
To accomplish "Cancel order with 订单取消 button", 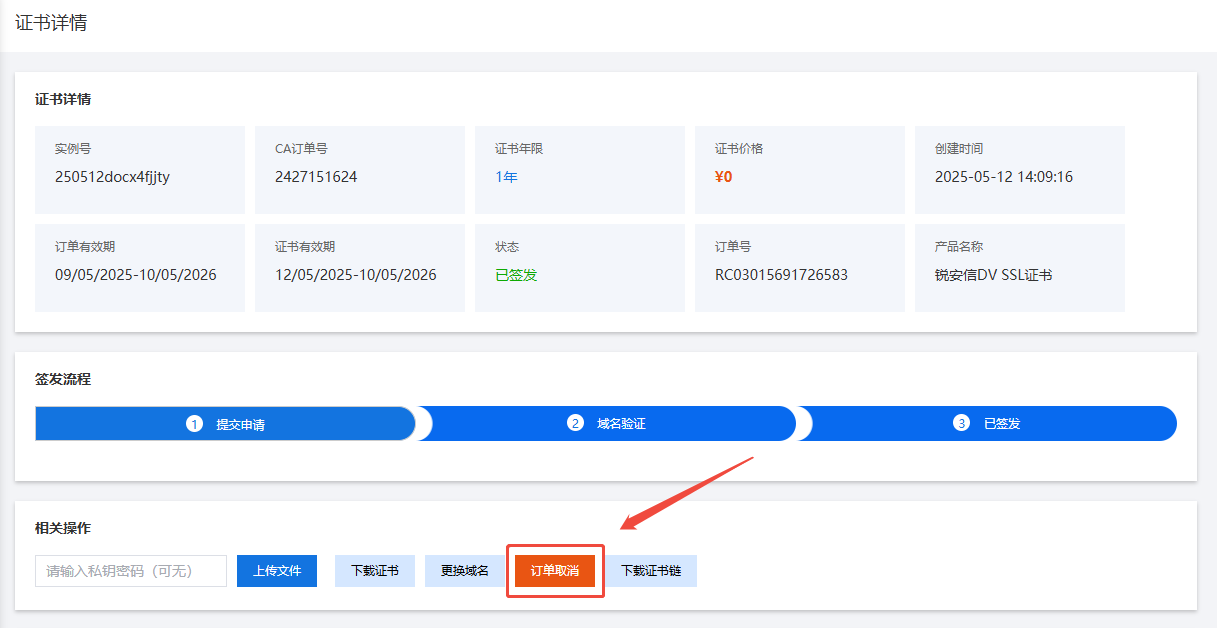I will 555,571.
